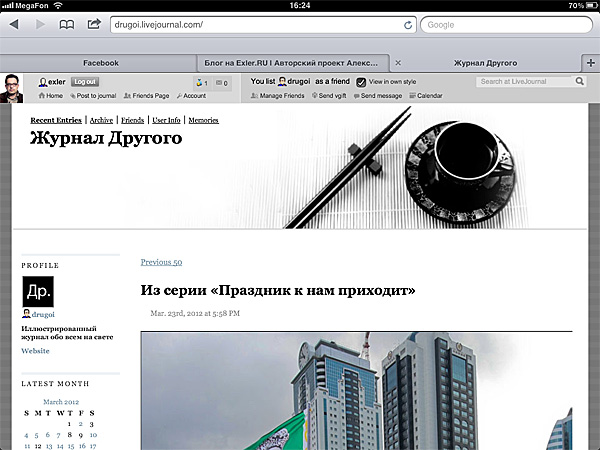The image size is (600, 450).
Task: Switch to the Facebook tab
Action: (100, 63)
